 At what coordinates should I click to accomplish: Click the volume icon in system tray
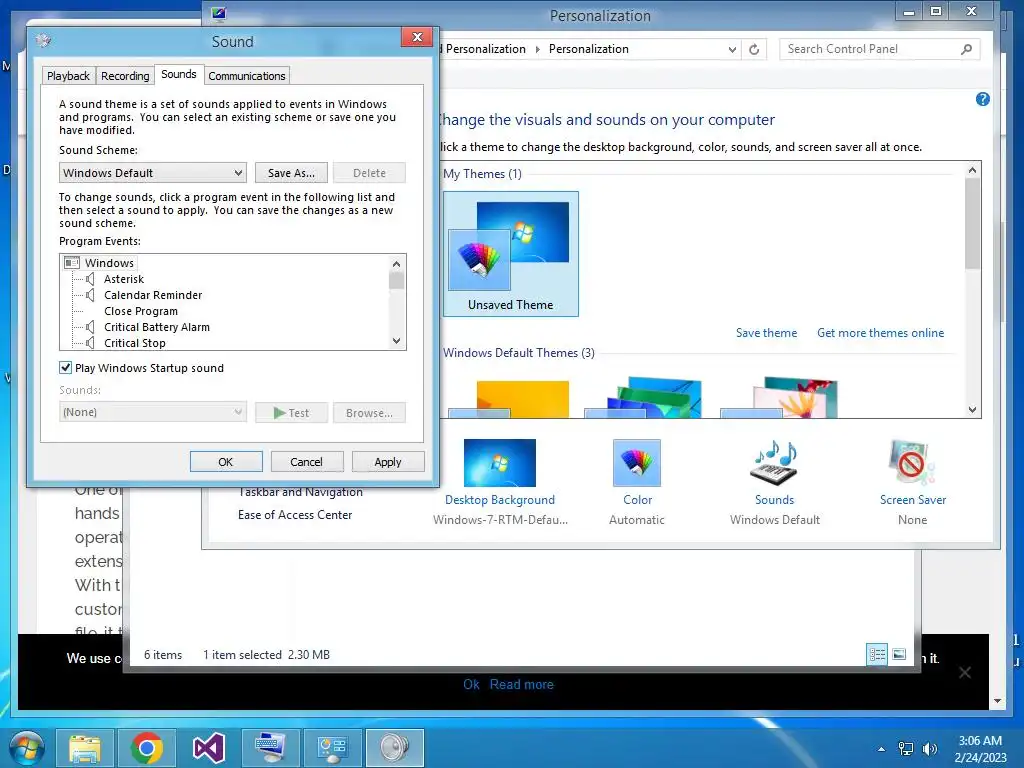point(930,749)
